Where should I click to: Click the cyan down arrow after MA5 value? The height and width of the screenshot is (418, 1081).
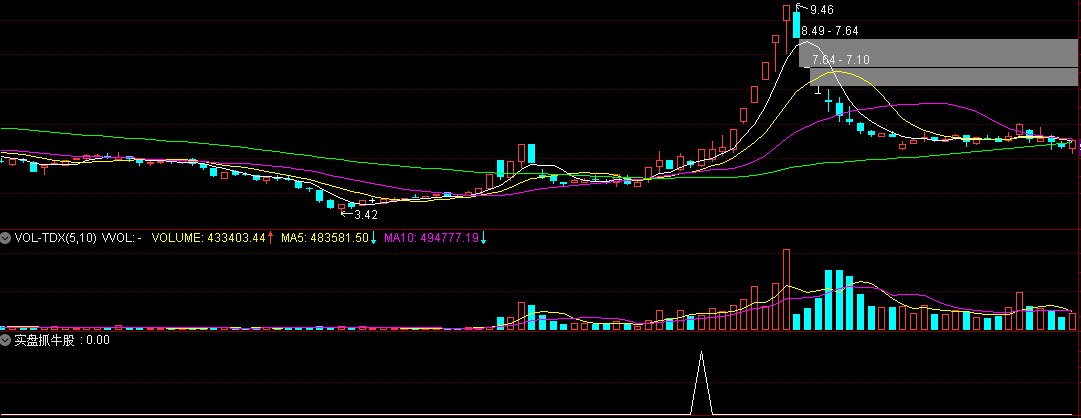[x=374, y=239]
